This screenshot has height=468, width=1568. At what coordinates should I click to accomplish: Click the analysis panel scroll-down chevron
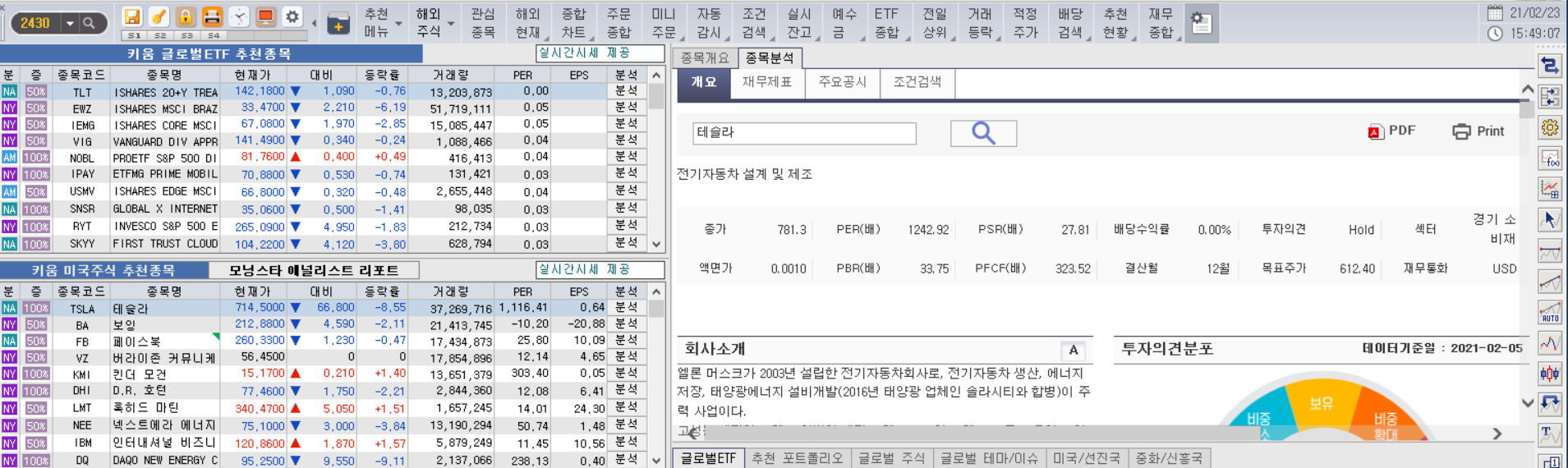pyautogui.click(x=1527, y=402)
